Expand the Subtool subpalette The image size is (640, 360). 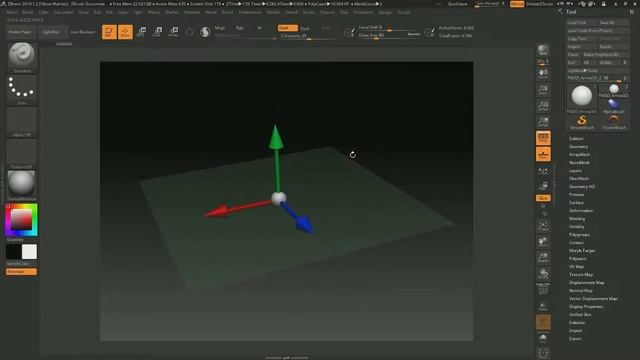click(x=576, y=139)
